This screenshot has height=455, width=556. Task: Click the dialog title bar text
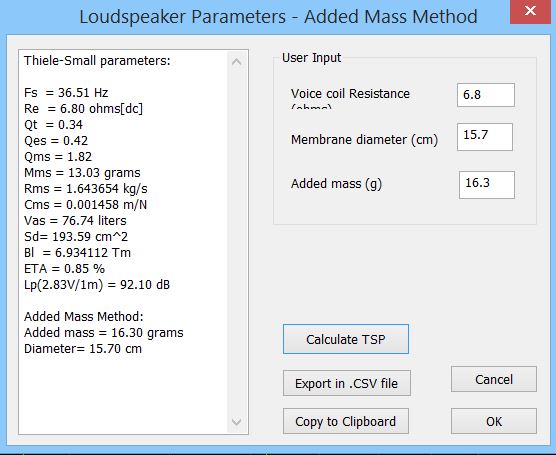coord(278,17)
